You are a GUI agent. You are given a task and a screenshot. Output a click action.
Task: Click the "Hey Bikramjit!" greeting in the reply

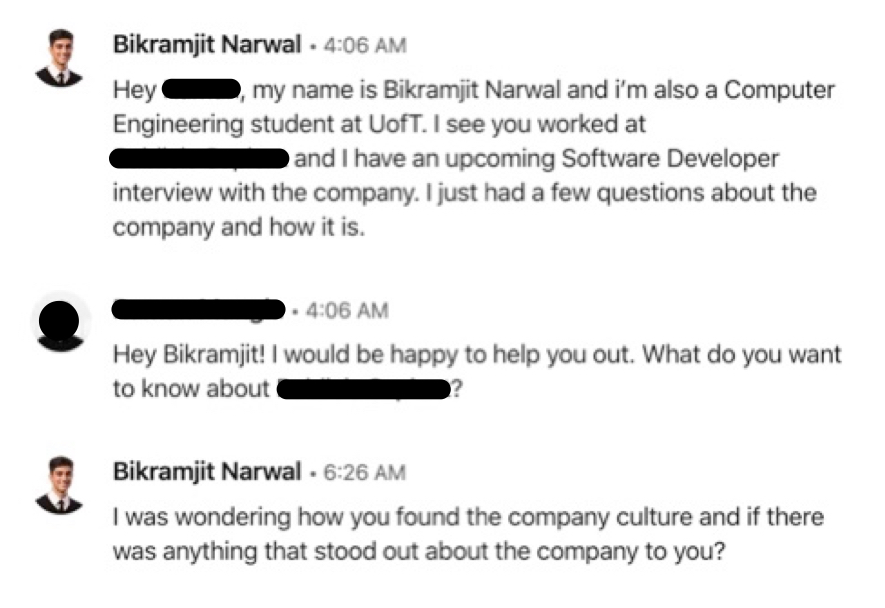(174, 355)
